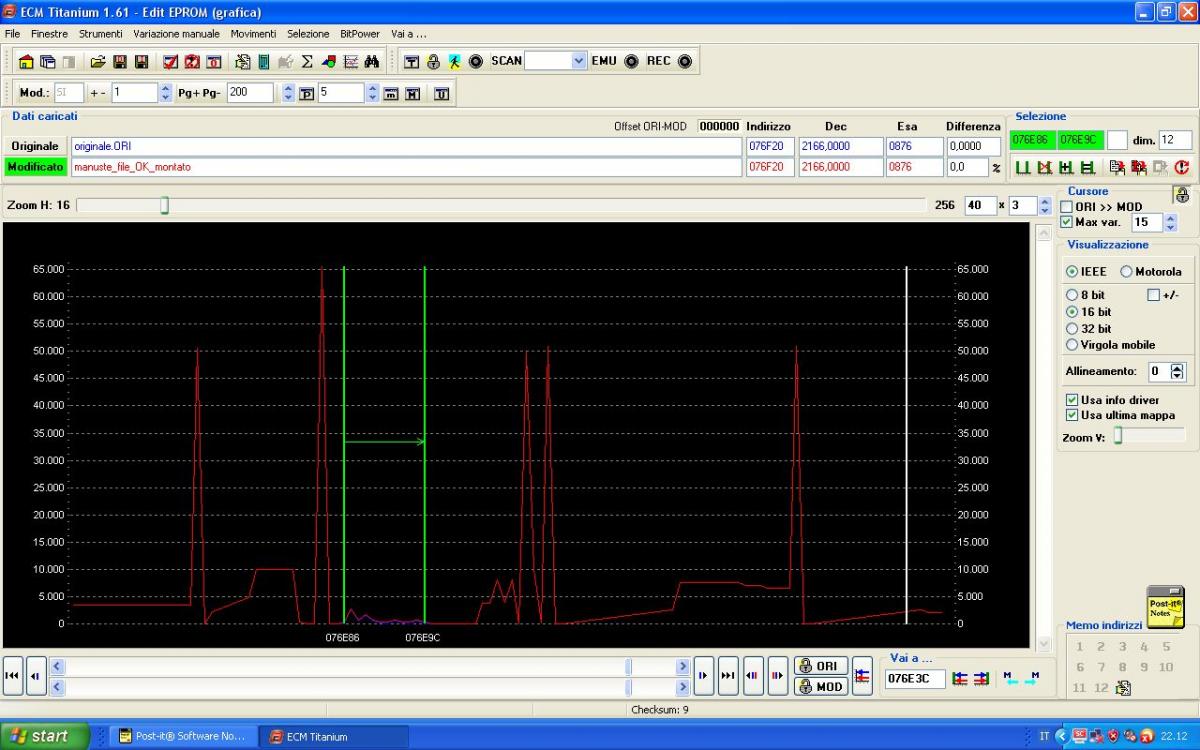The image size is (1200, 750).
Task: Toggle the +/- signed checkbox
Action: click(1153, 295)
